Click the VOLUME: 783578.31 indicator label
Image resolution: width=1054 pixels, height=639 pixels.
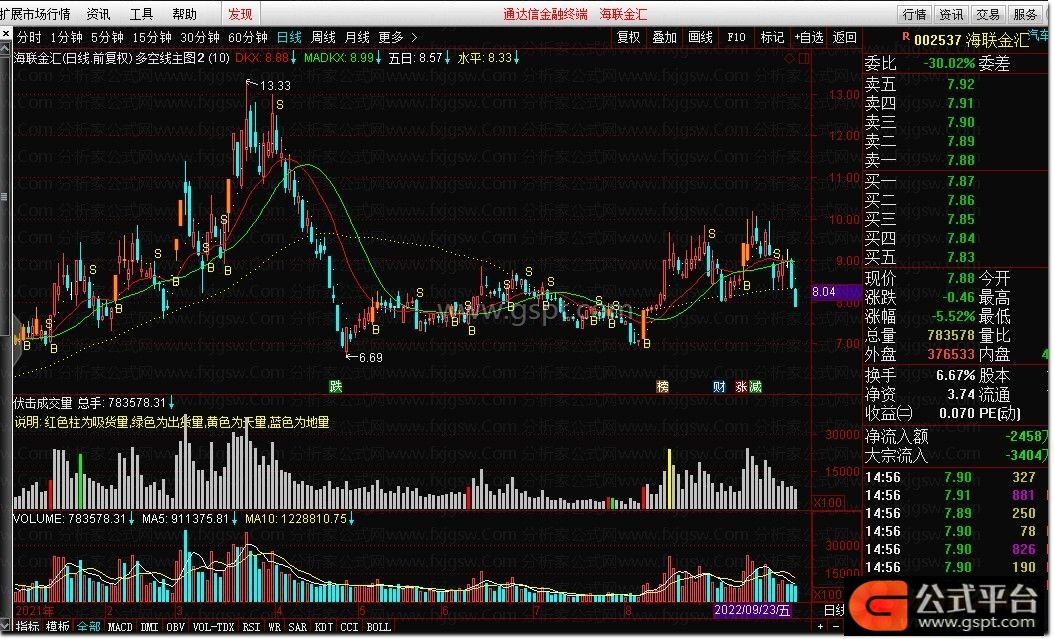pos(69,519)
